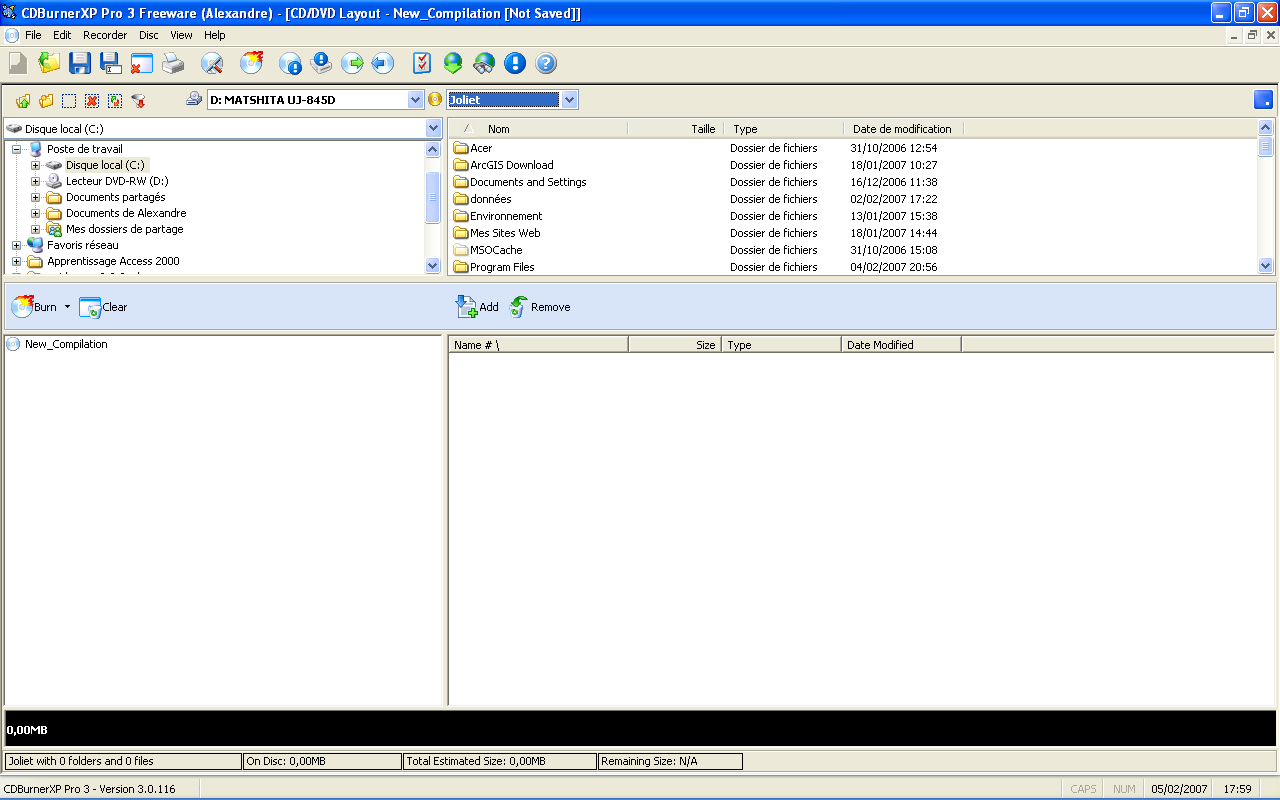Click the folder tree vertical scrollbar thumb

[x=433, y=197]
